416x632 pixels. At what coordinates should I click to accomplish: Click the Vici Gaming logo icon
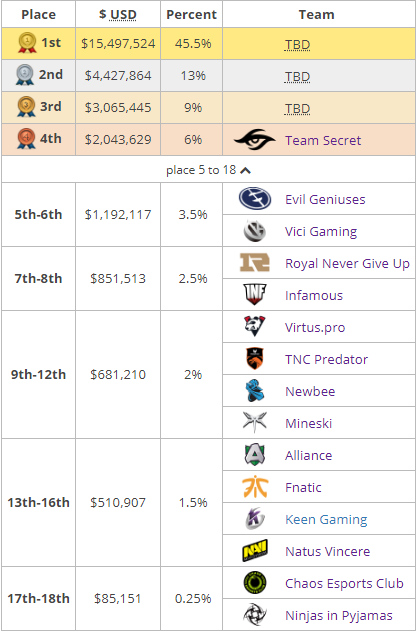[x=255, y=231]
